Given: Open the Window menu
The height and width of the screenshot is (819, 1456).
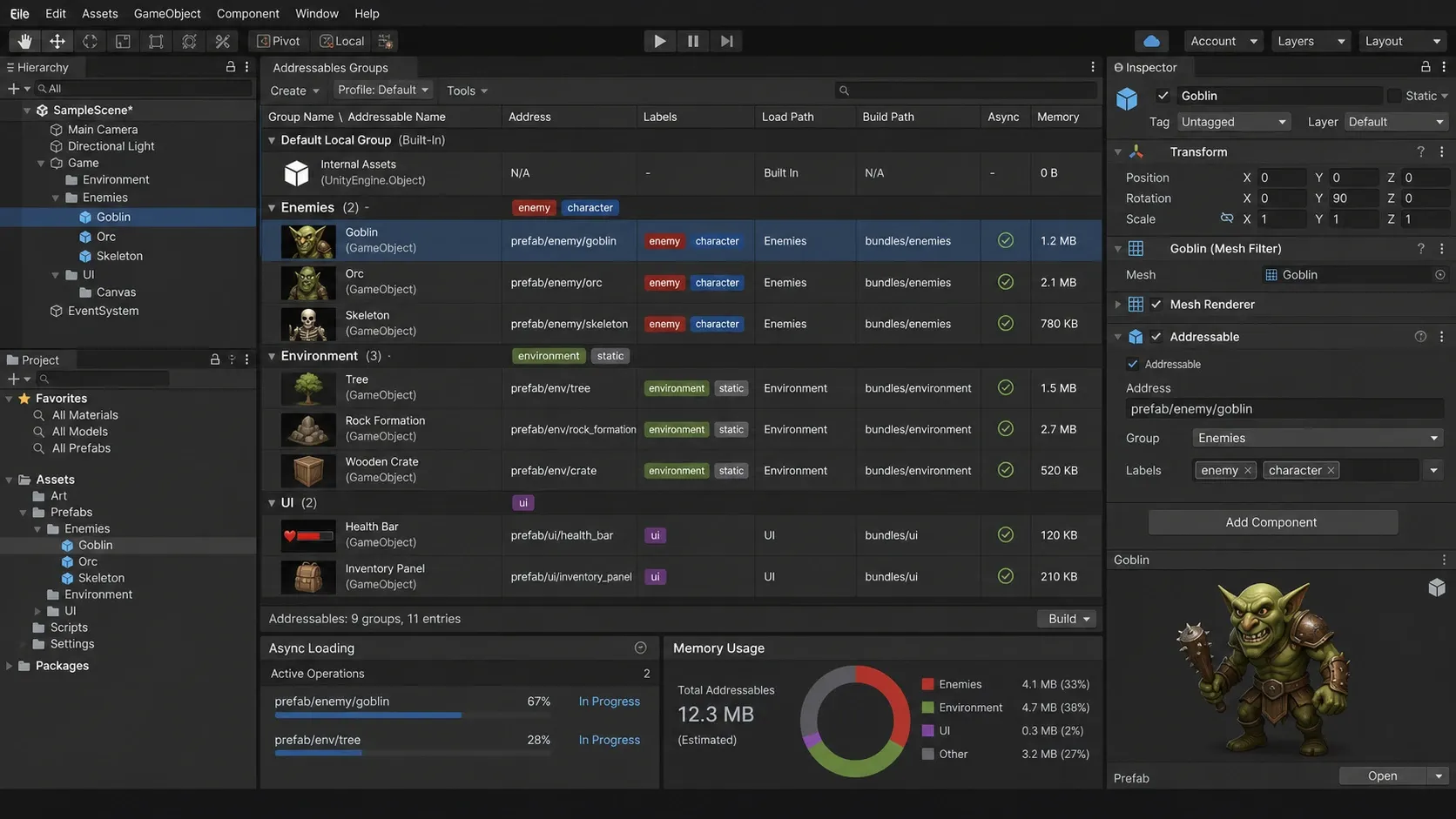Looking at the screenshot, I should click(317, 13).
